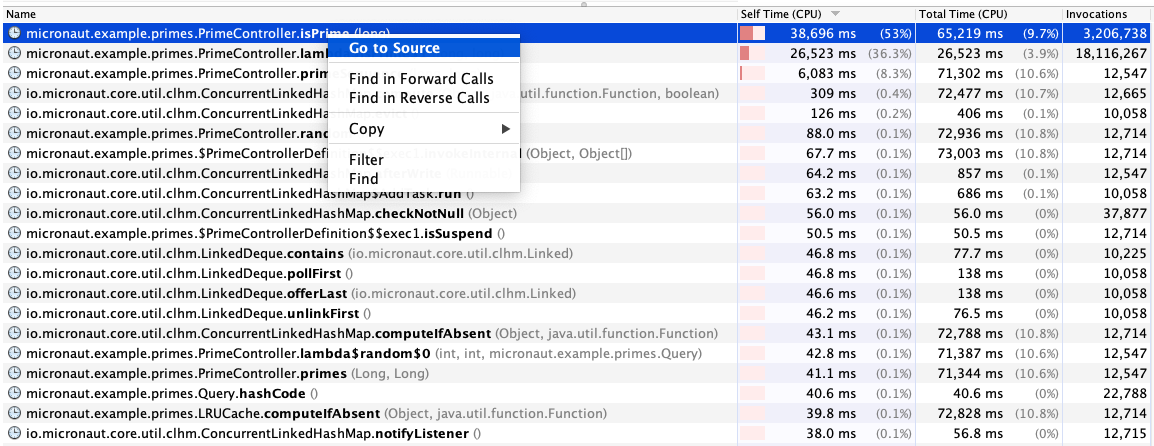This screenshot has width=1154, height=446.
Task: Click clock icon beside PrimeController.isPrime row
Action: coord(14,33)
